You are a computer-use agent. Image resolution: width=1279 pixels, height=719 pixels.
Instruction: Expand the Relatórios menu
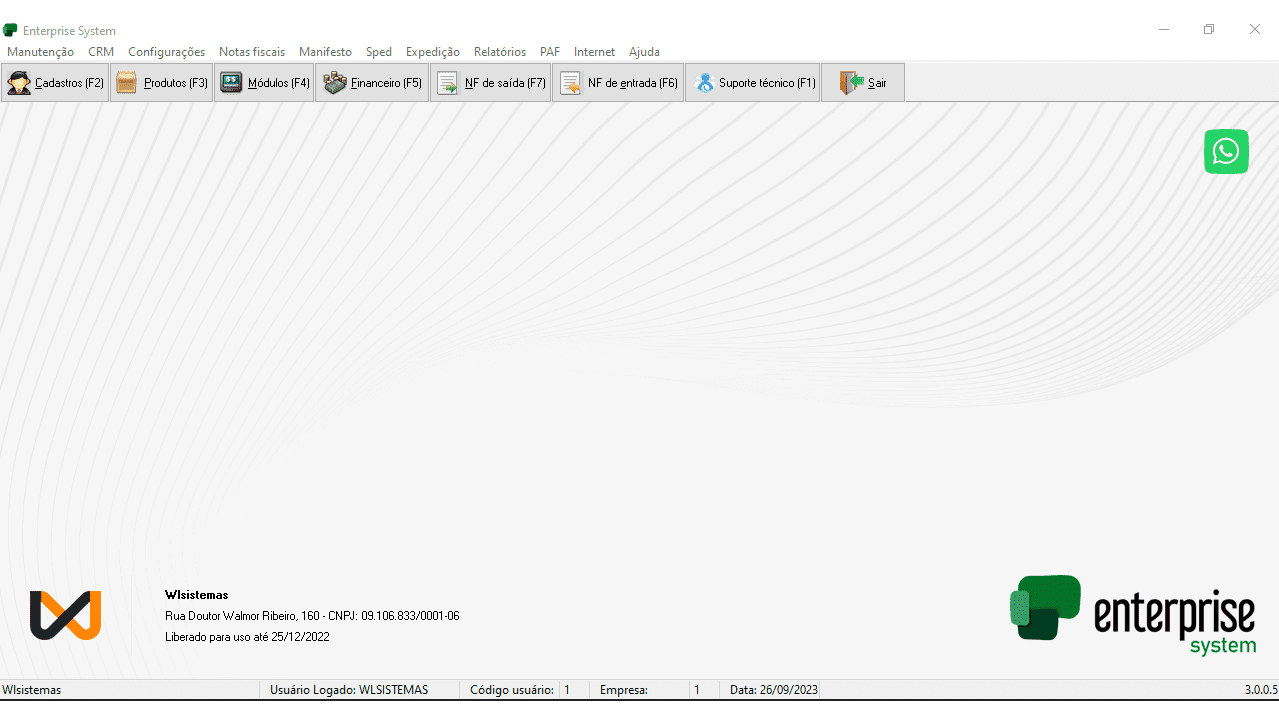click(x=500, y=52)
